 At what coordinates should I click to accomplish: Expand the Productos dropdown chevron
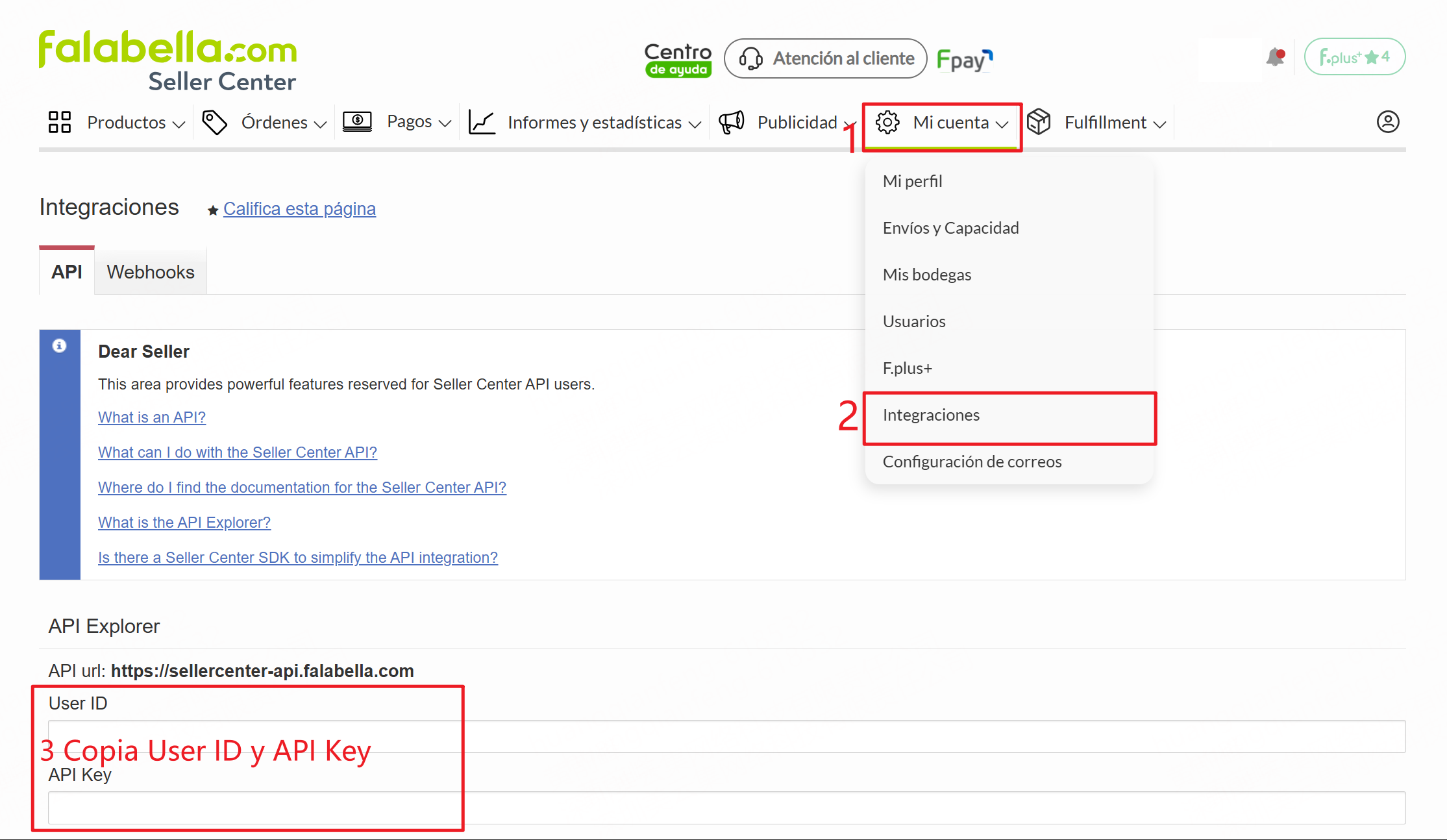pyautogui.click(x=180, y=123)
